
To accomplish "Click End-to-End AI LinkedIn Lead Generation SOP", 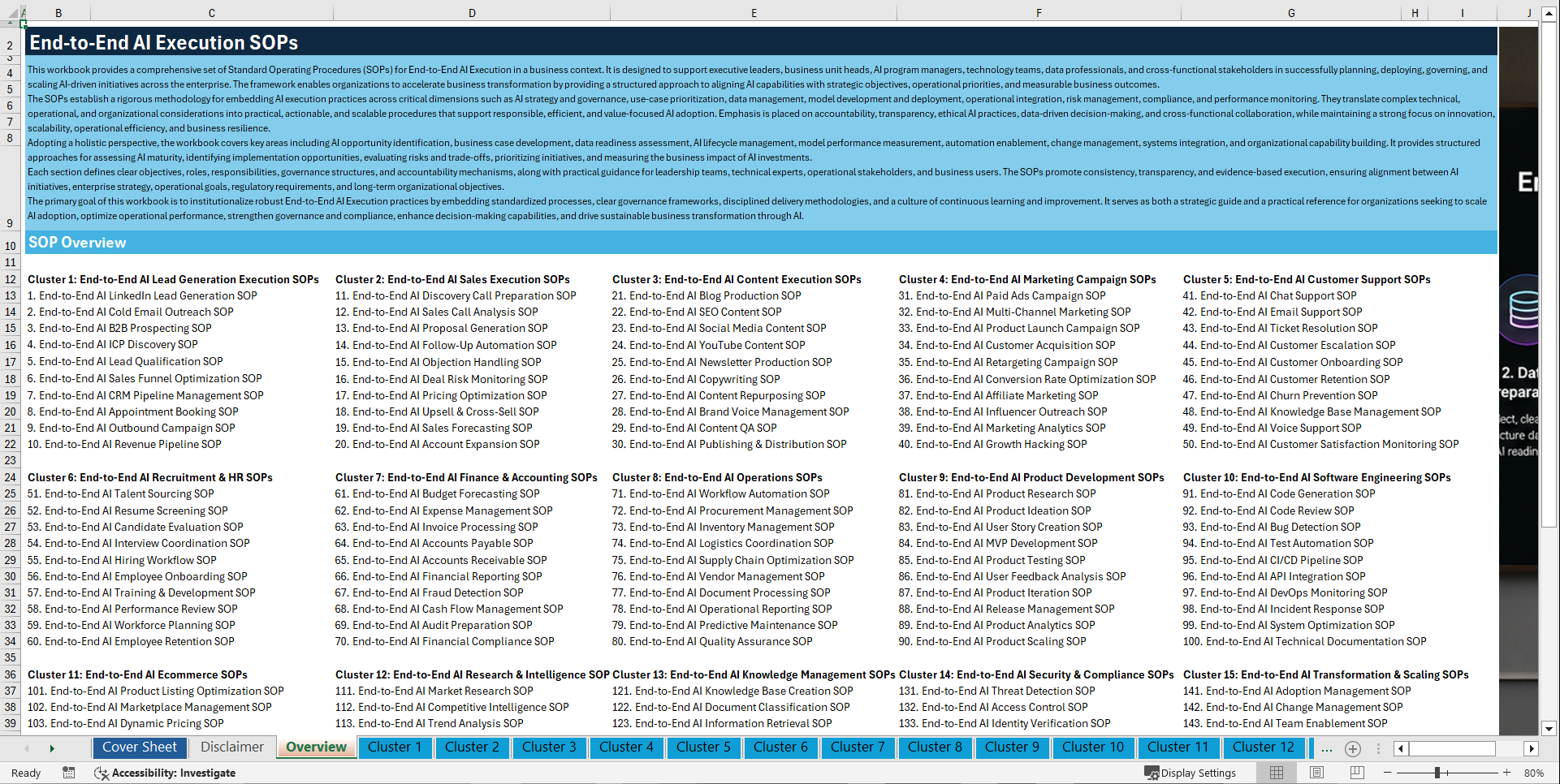I will tap(142, 295).
